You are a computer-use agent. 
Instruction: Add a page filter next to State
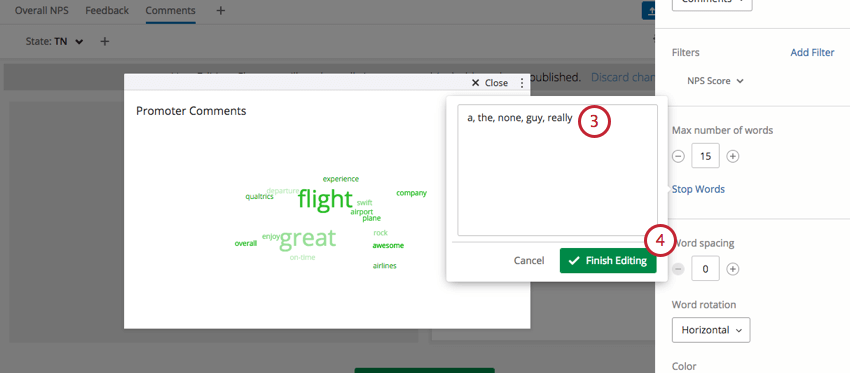(105, 41)
